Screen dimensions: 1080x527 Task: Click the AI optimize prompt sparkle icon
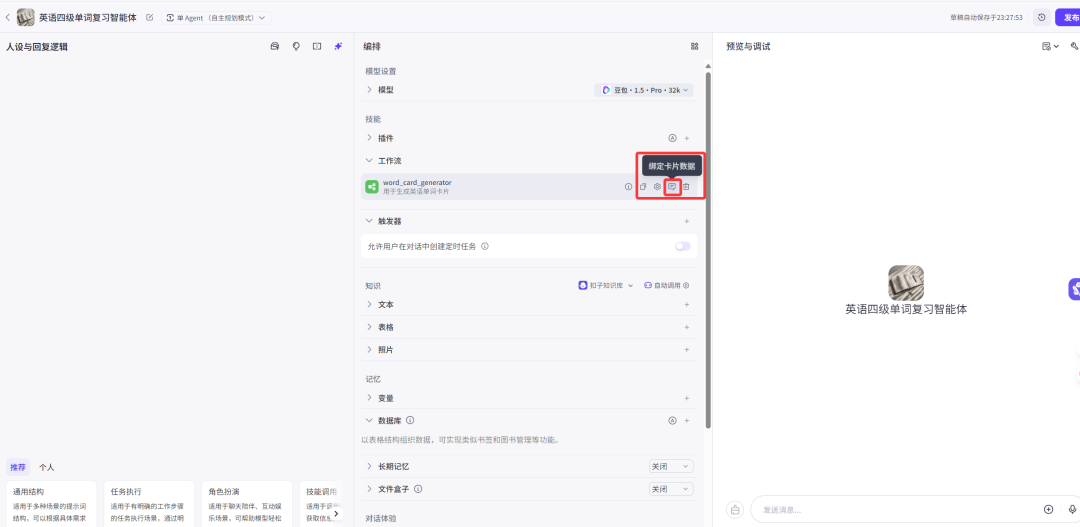pyautogui.click(x=338, y=46)
